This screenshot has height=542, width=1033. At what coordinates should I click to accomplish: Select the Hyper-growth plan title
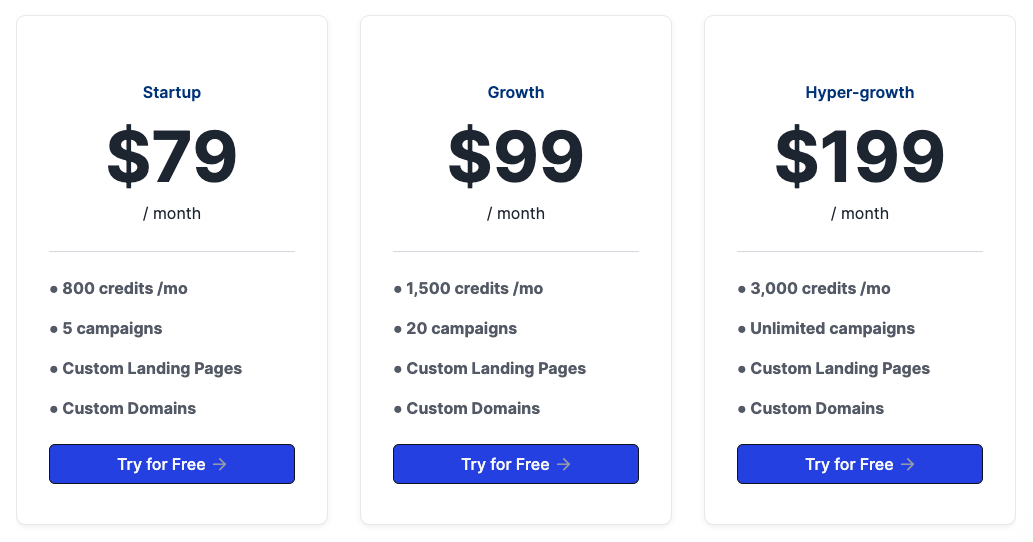tap(860, 93)
